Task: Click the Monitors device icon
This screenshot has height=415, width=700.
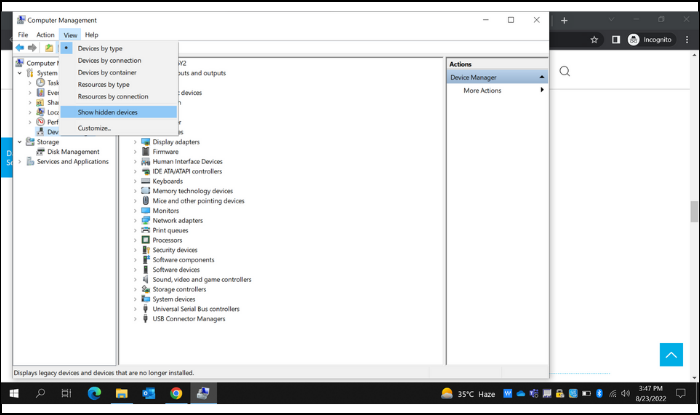Action: [x=146, y=211]
